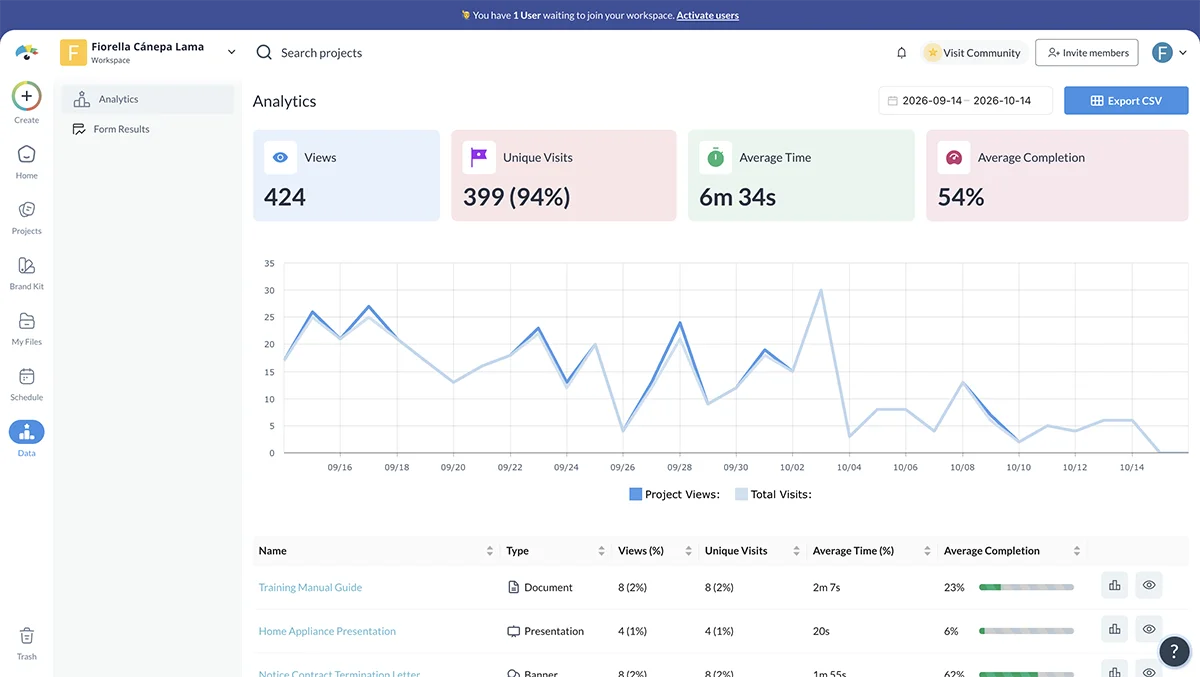This screenshot has width=1200, height=677.
Task: Open the help question mark button
Action: [1175, 651]
